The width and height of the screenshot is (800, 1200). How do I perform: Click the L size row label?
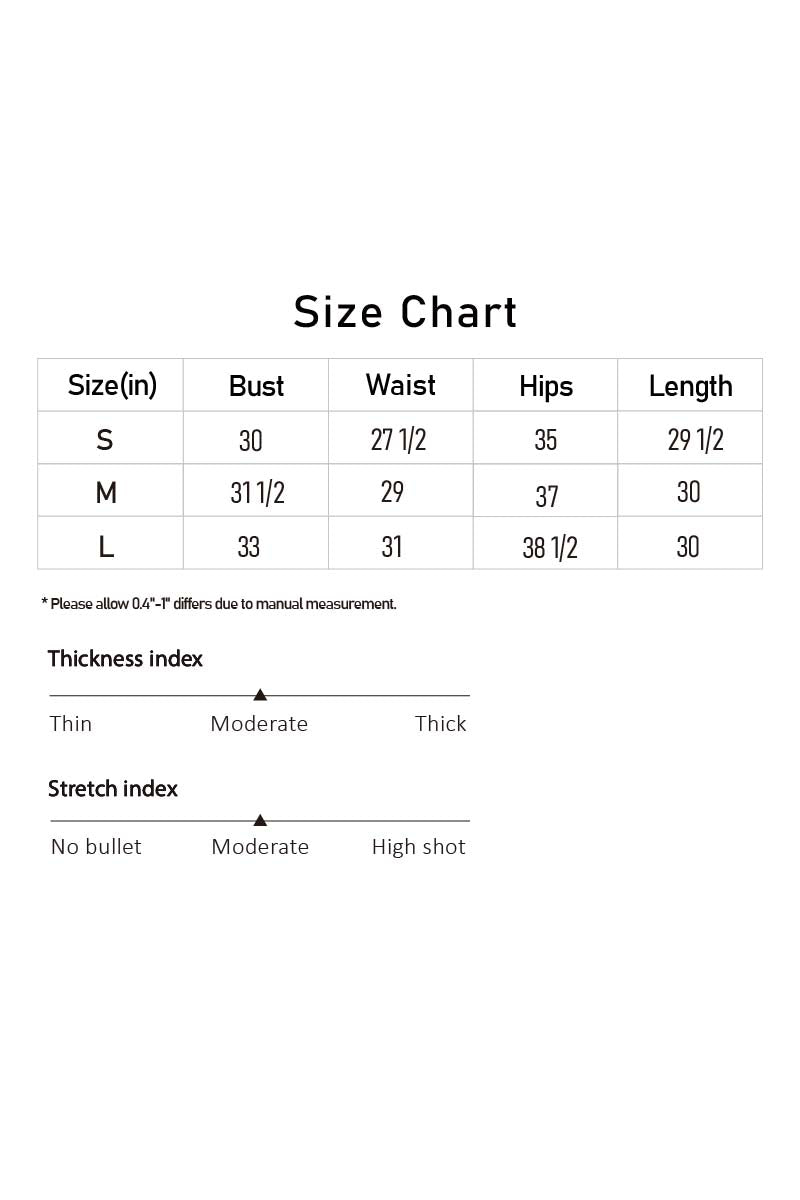(106, 547)
